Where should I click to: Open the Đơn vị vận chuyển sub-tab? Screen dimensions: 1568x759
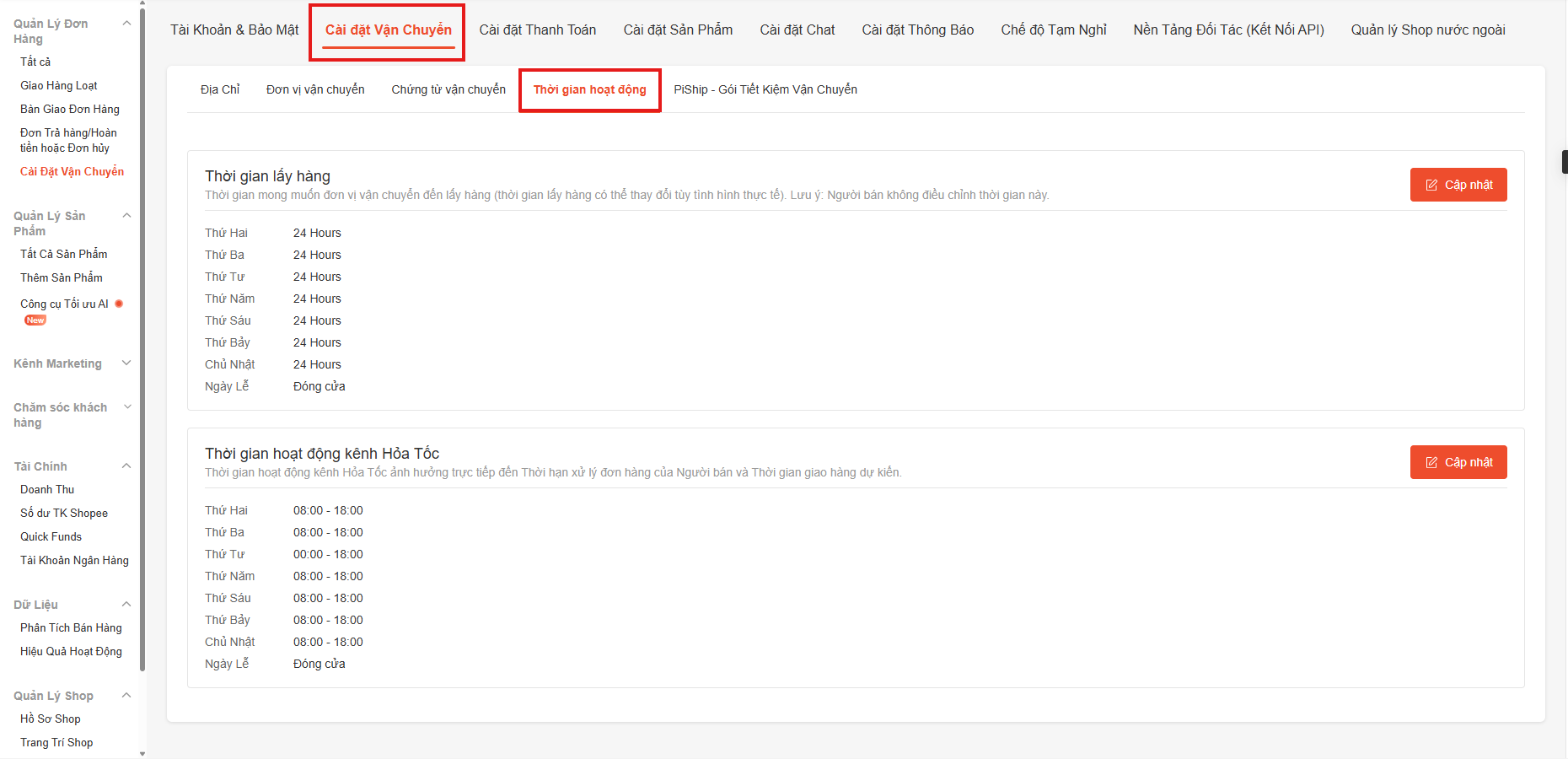315,90
